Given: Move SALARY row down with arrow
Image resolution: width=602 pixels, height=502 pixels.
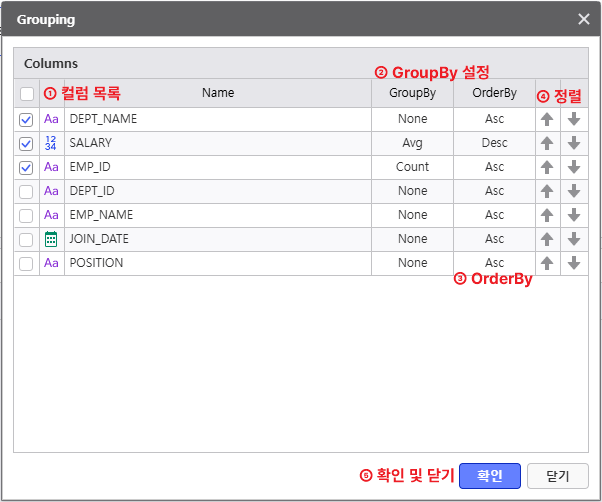Looking at the screenshot, I should click(574, 143).
